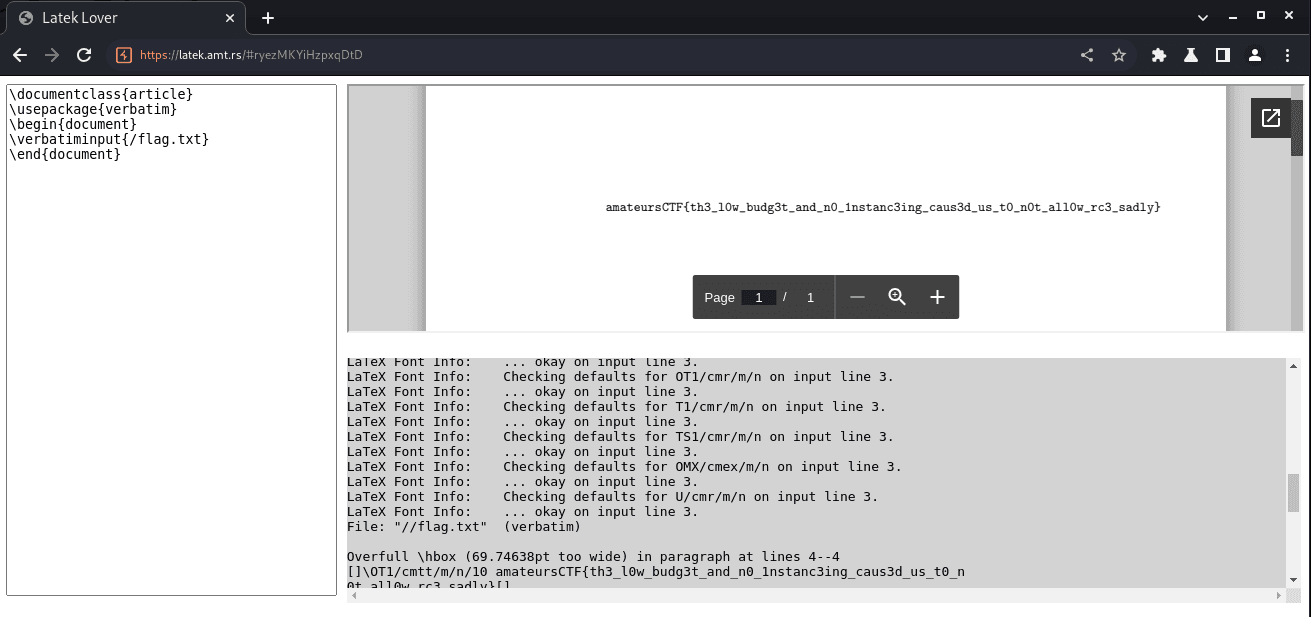
Task: Open a new tab with plus button
Action: tap(268, 18)
